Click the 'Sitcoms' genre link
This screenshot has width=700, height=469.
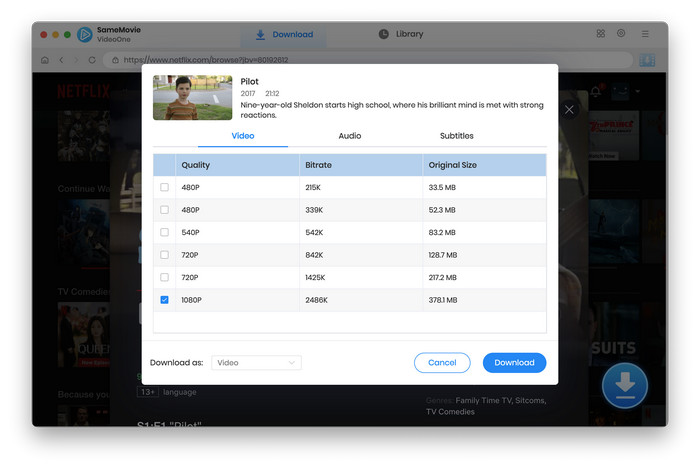[530, 400]
